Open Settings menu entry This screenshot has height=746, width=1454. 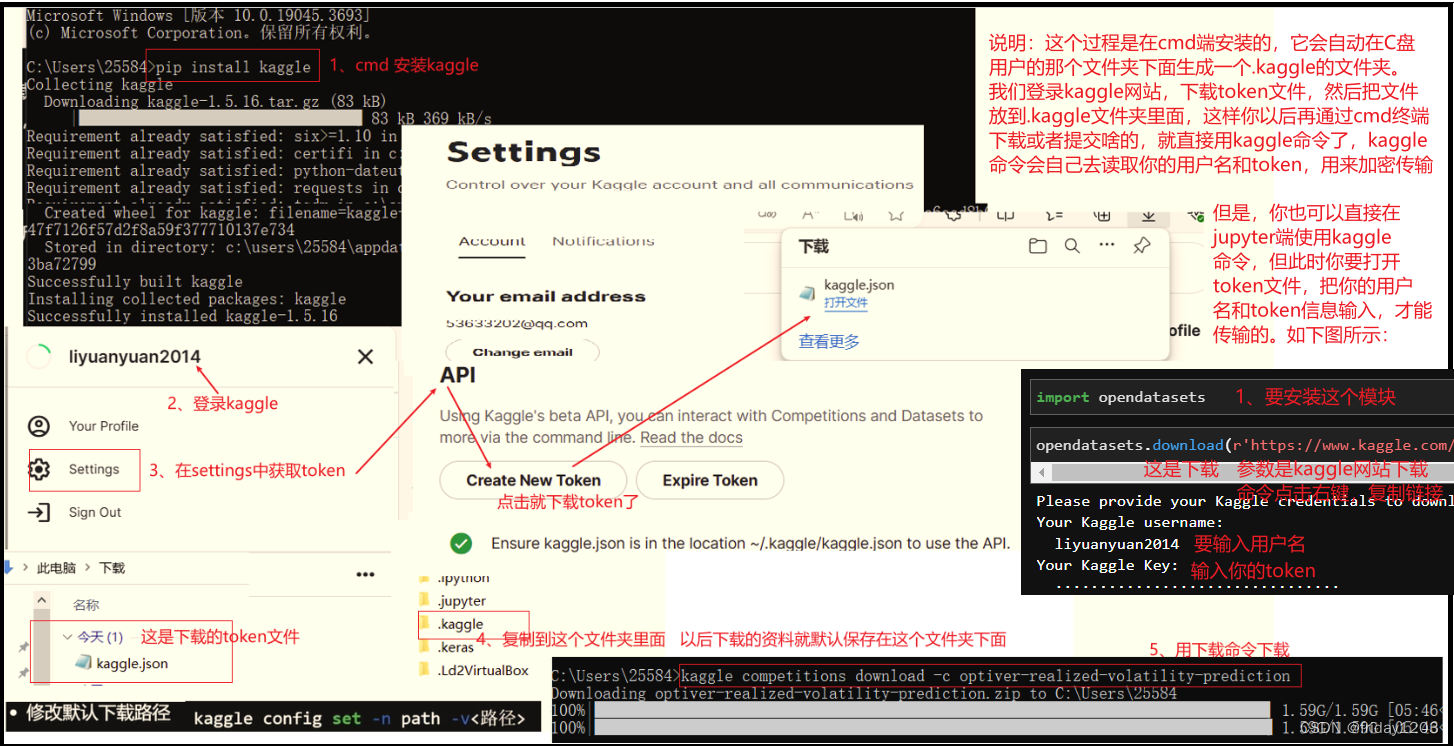click(x=94, y=469)
